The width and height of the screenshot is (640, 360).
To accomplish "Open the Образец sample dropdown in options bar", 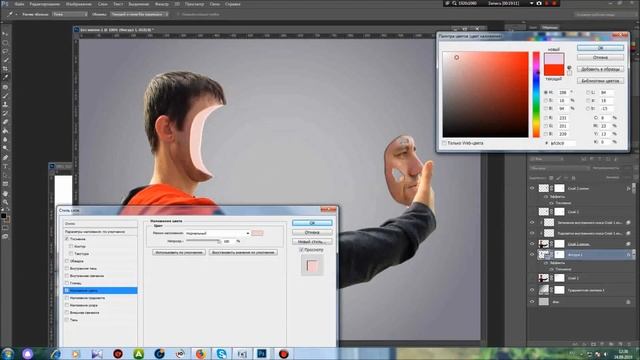I will point(139,14).
